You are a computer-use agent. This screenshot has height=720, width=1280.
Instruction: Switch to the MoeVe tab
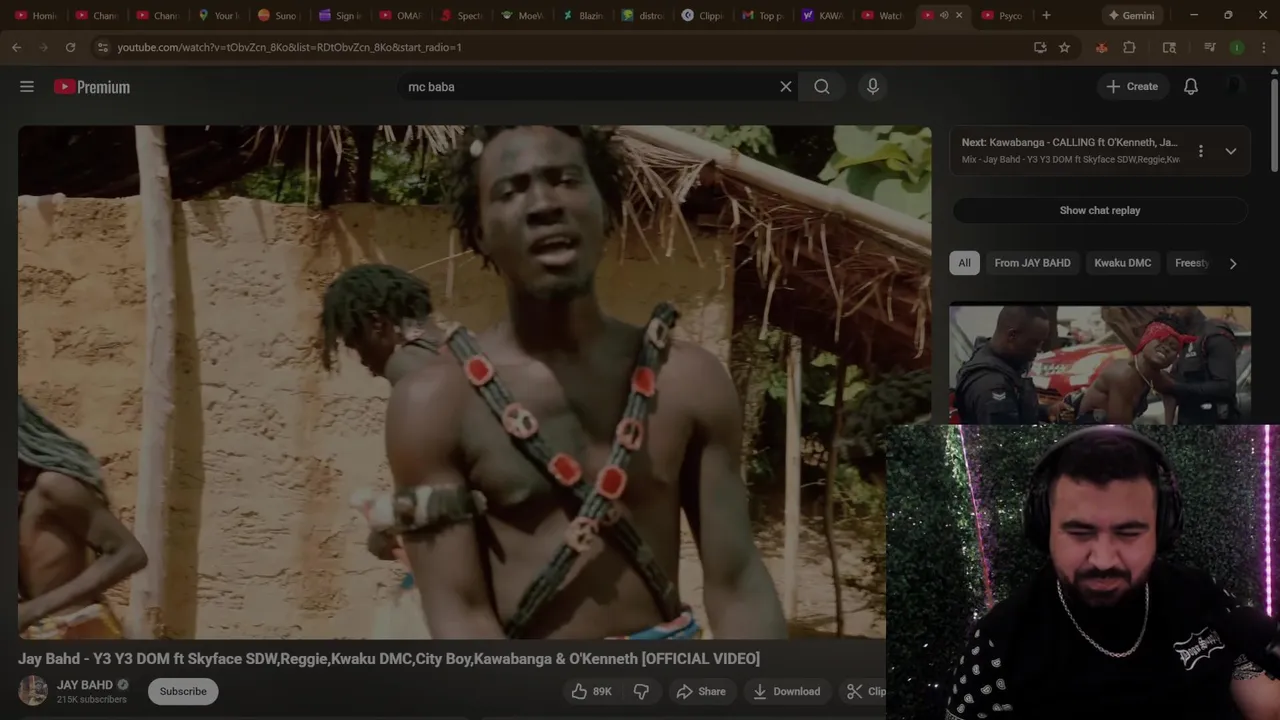click(521, 15)
